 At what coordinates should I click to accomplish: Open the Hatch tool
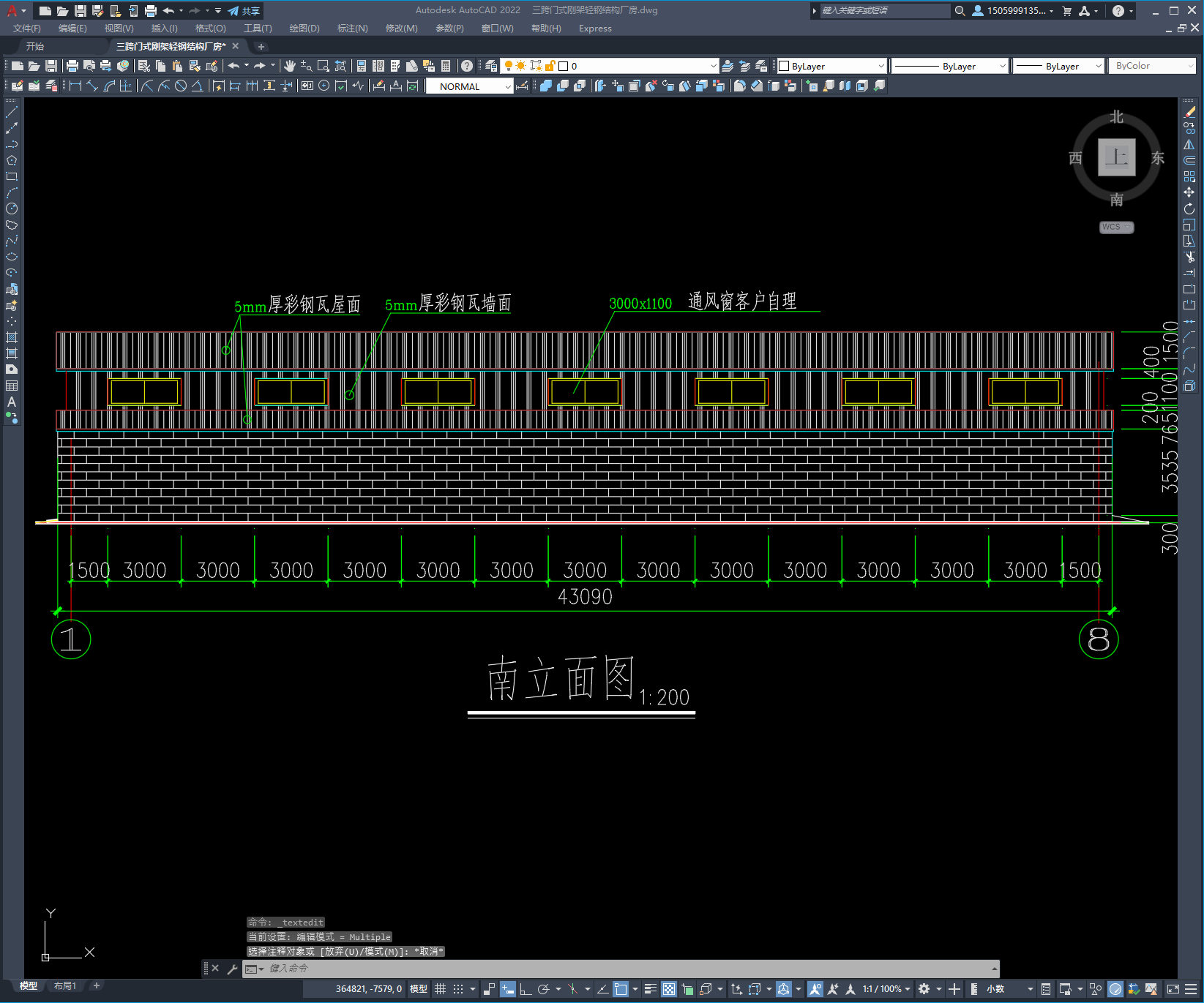coord(12,337)
